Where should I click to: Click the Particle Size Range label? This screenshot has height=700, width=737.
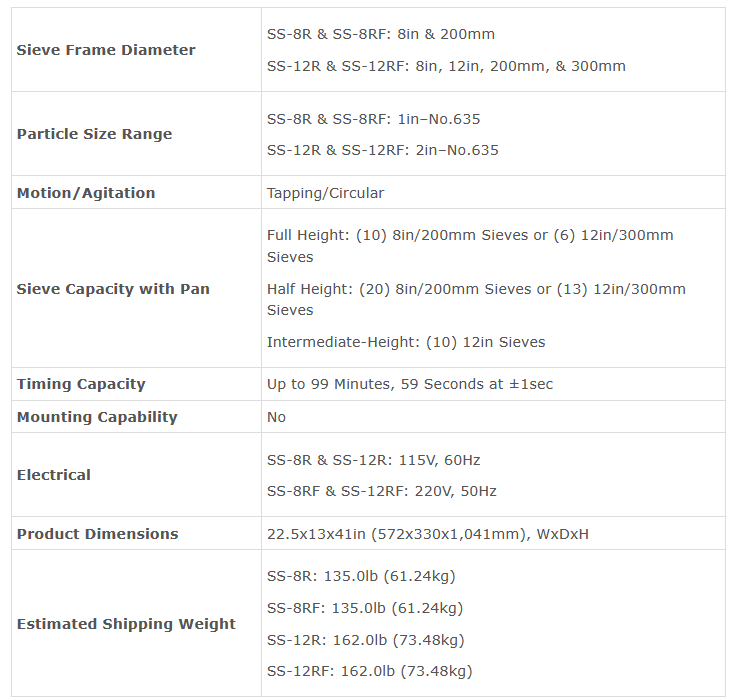coord(94,134)
